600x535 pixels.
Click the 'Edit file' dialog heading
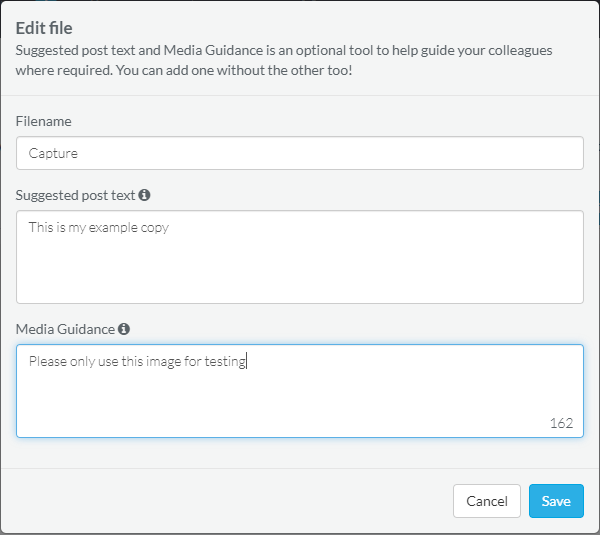pos(44,28)
